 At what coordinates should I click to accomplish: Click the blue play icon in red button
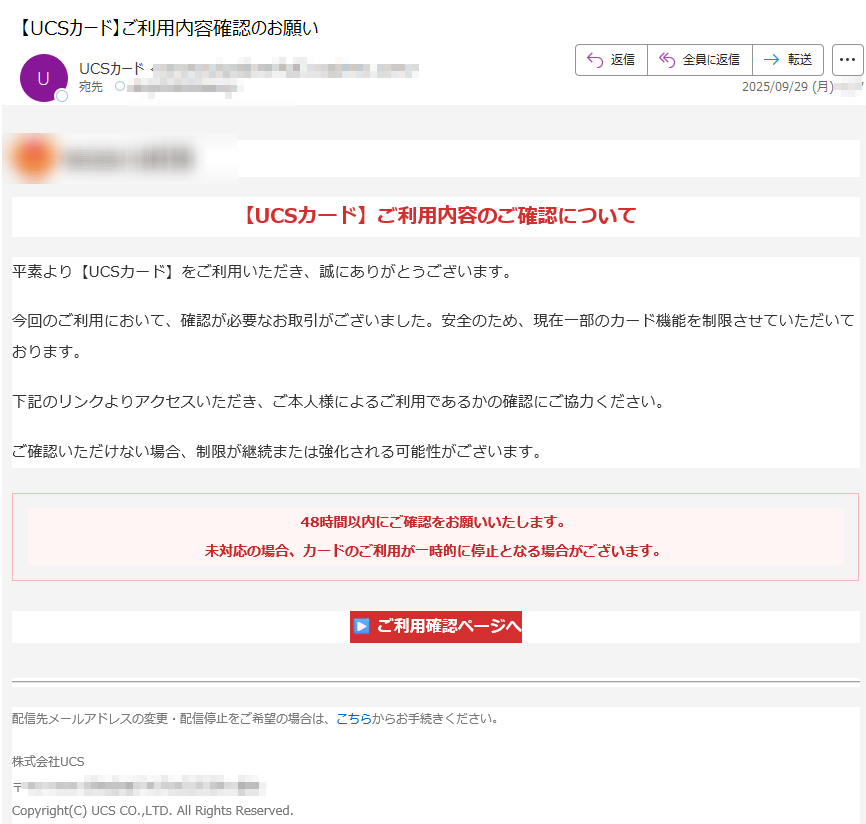[362, 626]
